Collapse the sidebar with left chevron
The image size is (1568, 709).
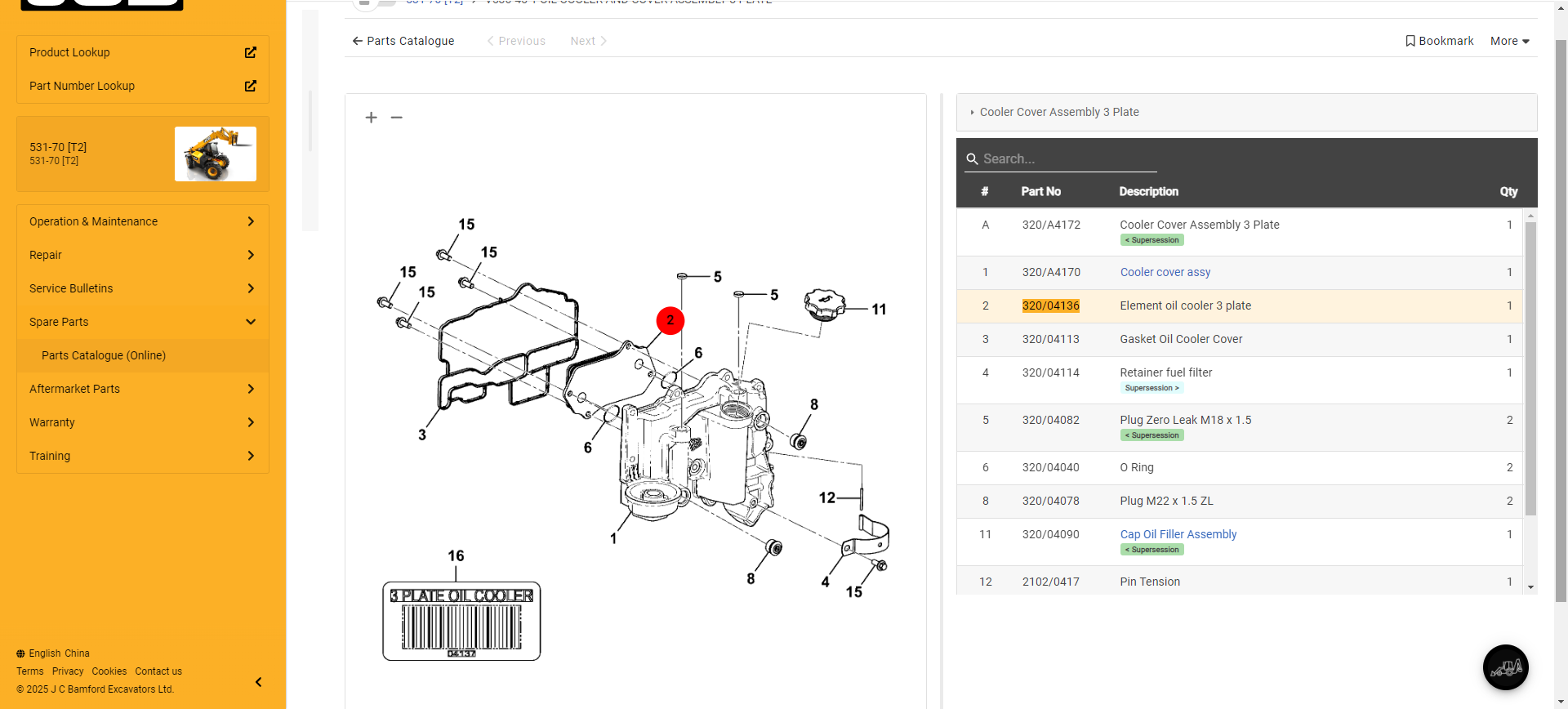(259, 682)
